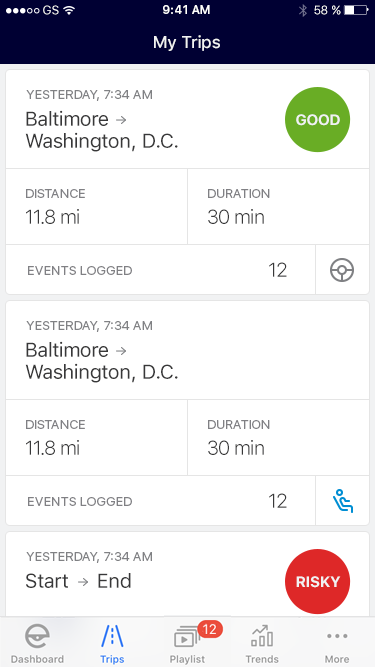Tap the battery indicator in status bar
Viewport: 375px width, 667px height.
(x=356, y=11)
